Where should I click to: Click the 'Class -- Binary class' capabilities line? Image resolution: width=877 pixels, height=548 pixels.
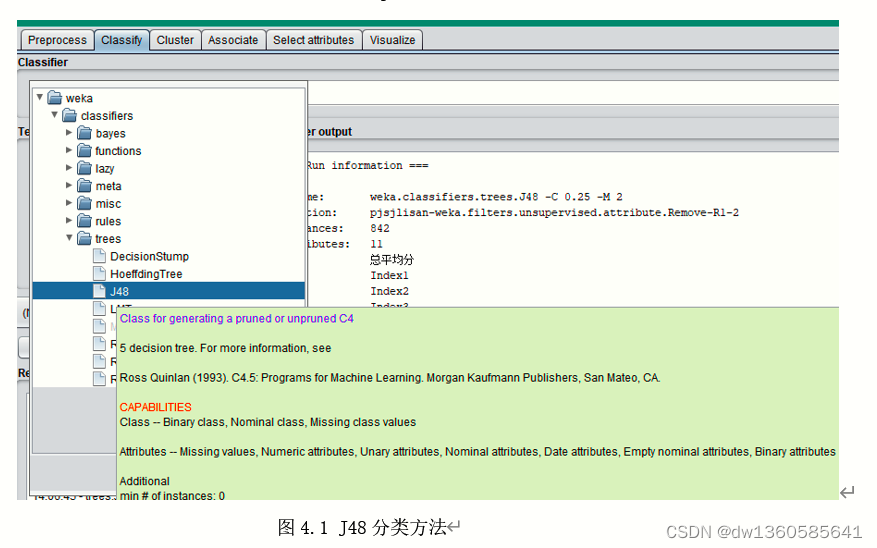(267, 422)
